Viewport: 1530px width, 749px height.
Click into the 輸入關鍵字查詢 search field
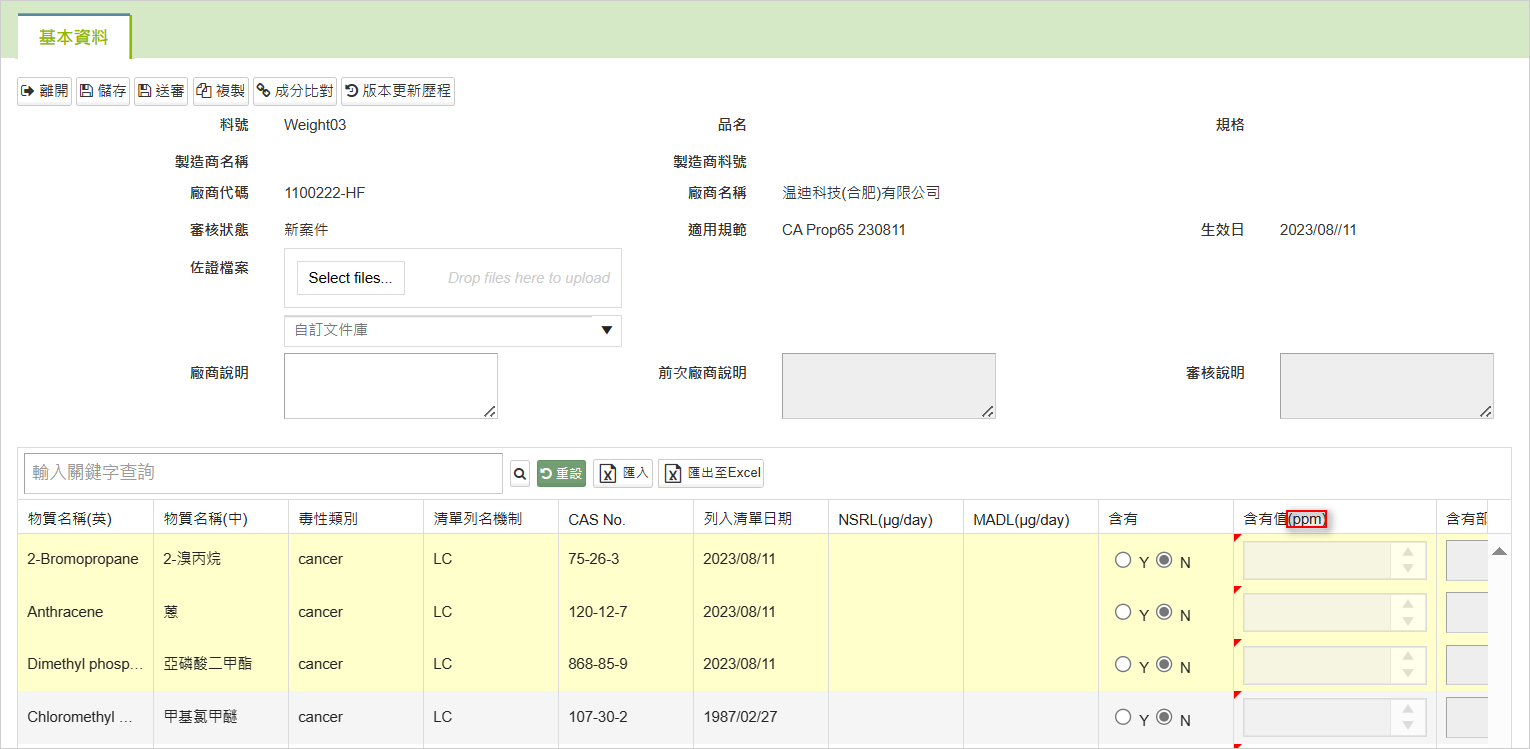(263, 473)
